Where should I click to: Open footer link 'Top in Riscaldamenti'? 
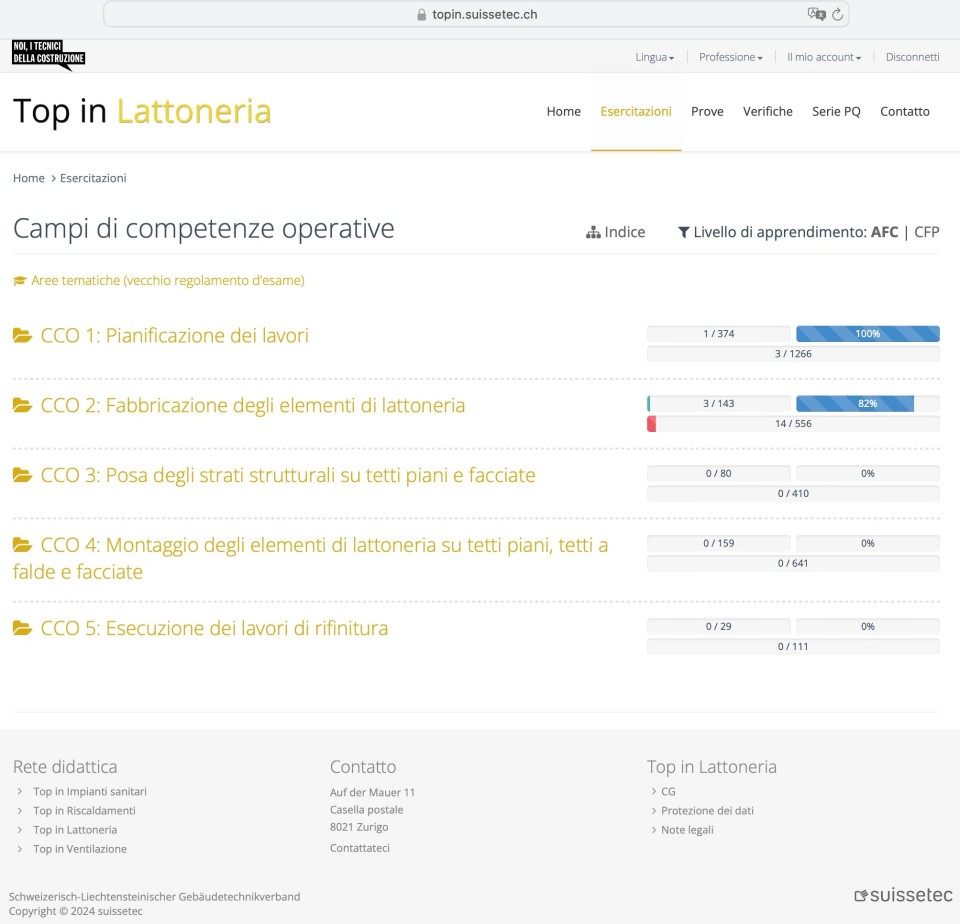tap(84, 811)
